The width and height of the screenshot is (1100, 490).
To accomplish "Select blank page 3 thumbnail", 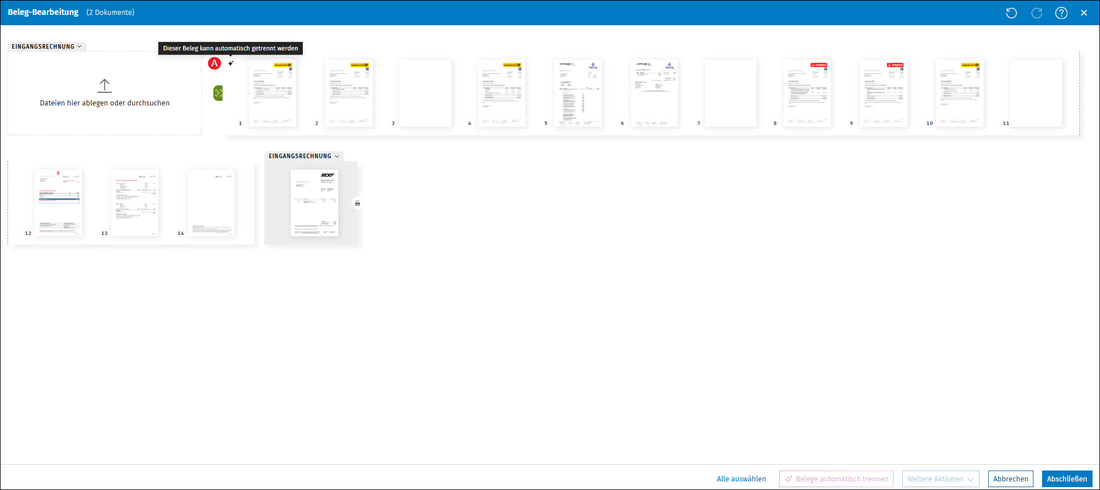I will click(425, 93).
